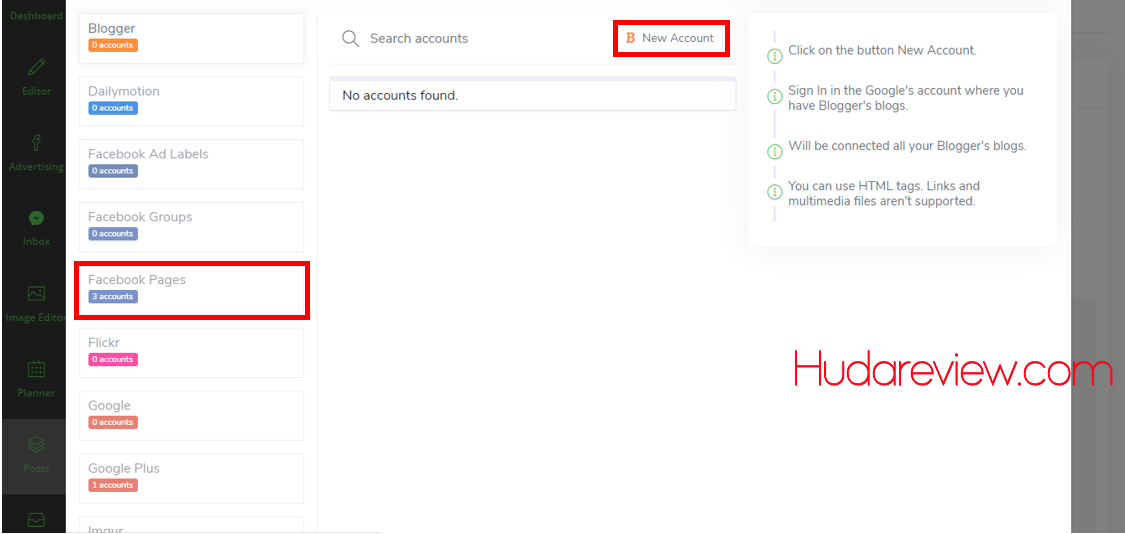The height and width of the screenshot is (534, 1125).
Task: Select Flickr in the network list
Action: [x=191, y=352]
